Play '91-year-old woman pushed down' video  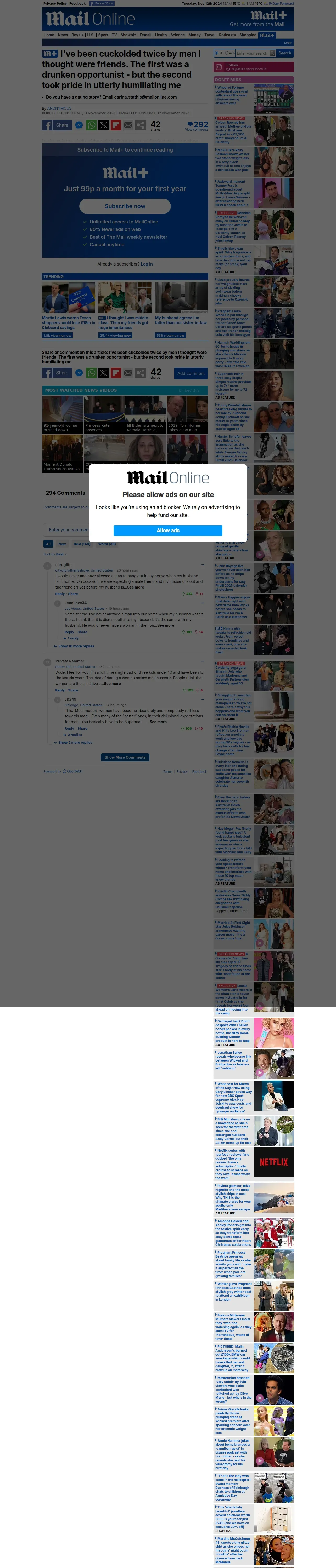[x=62, y=414]
